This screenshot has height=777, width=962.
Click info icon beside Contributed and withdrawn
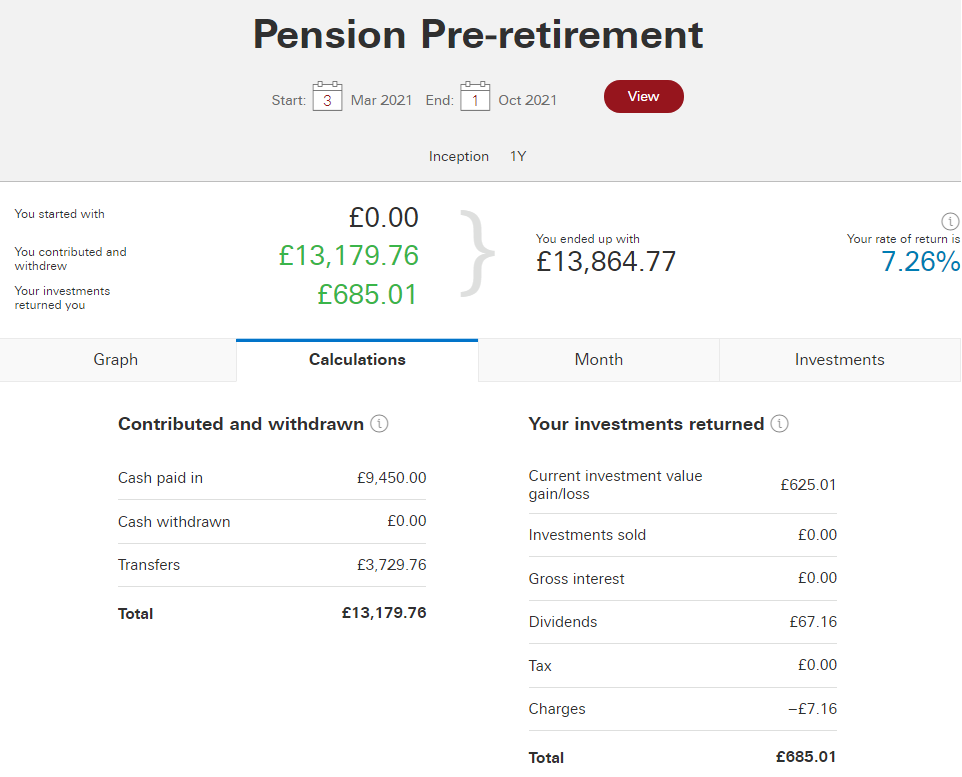point(379,423)
